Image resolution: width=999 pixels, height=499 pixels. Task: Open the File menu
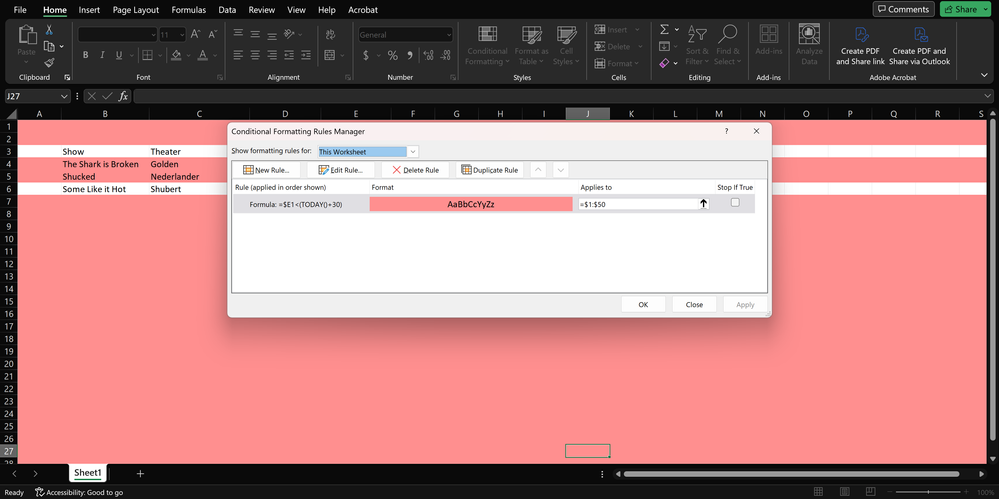20,10
